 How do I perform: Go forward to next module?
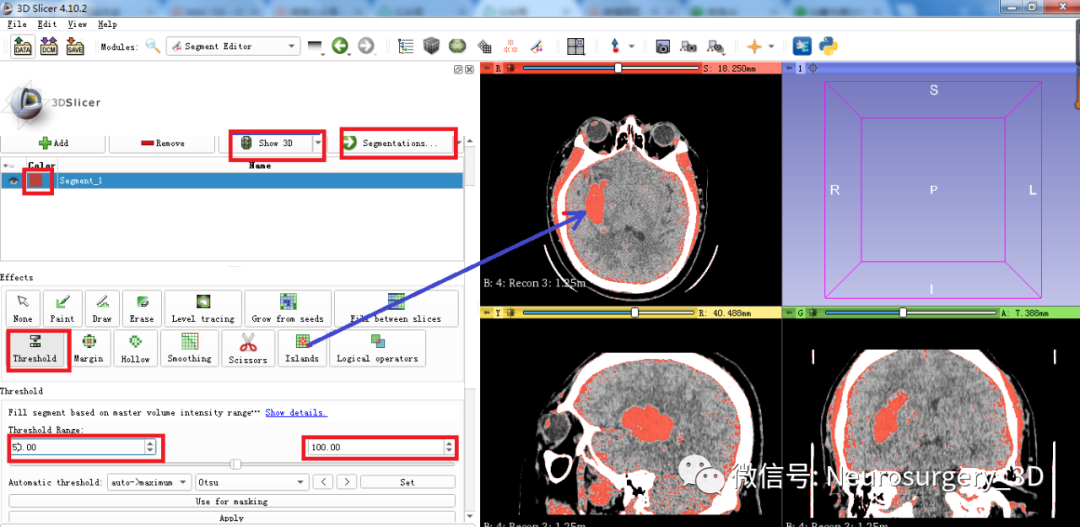366,46
